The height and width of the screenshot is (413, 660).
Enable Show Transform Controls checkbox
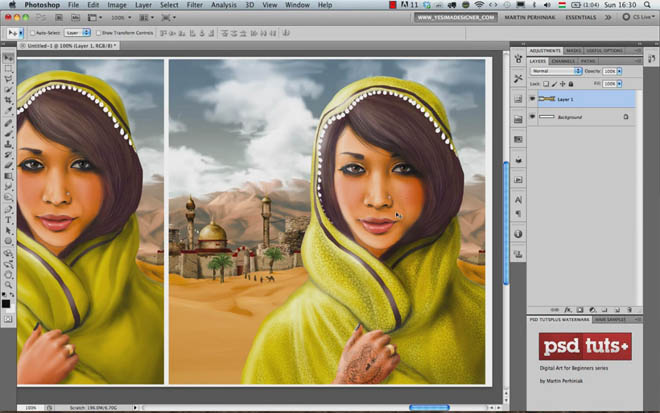[x=98, y=33]
